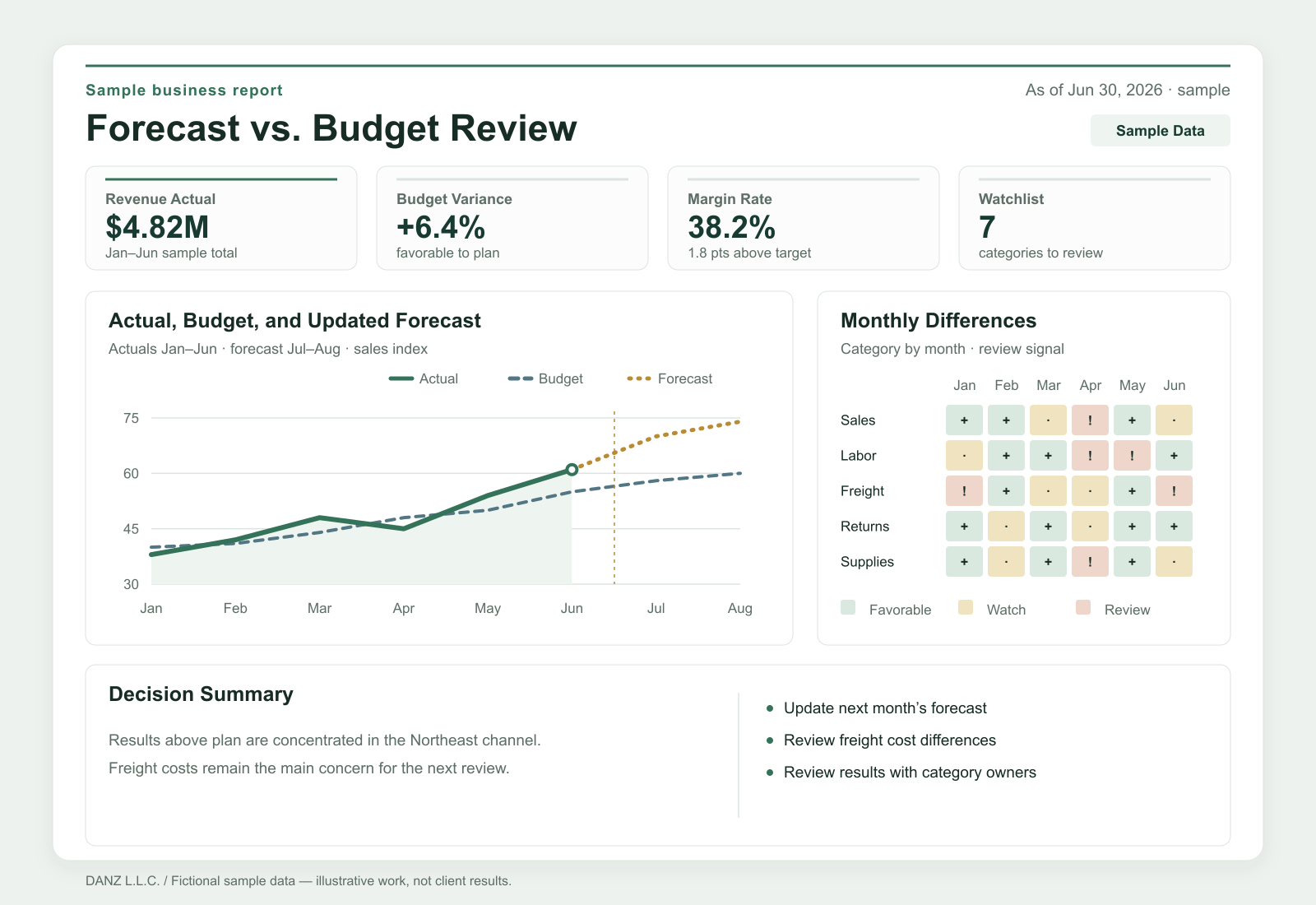Viewport: 1316px width, 905px height.
Task: Click the Jul label on chart axis
Action: click(656, 608)
